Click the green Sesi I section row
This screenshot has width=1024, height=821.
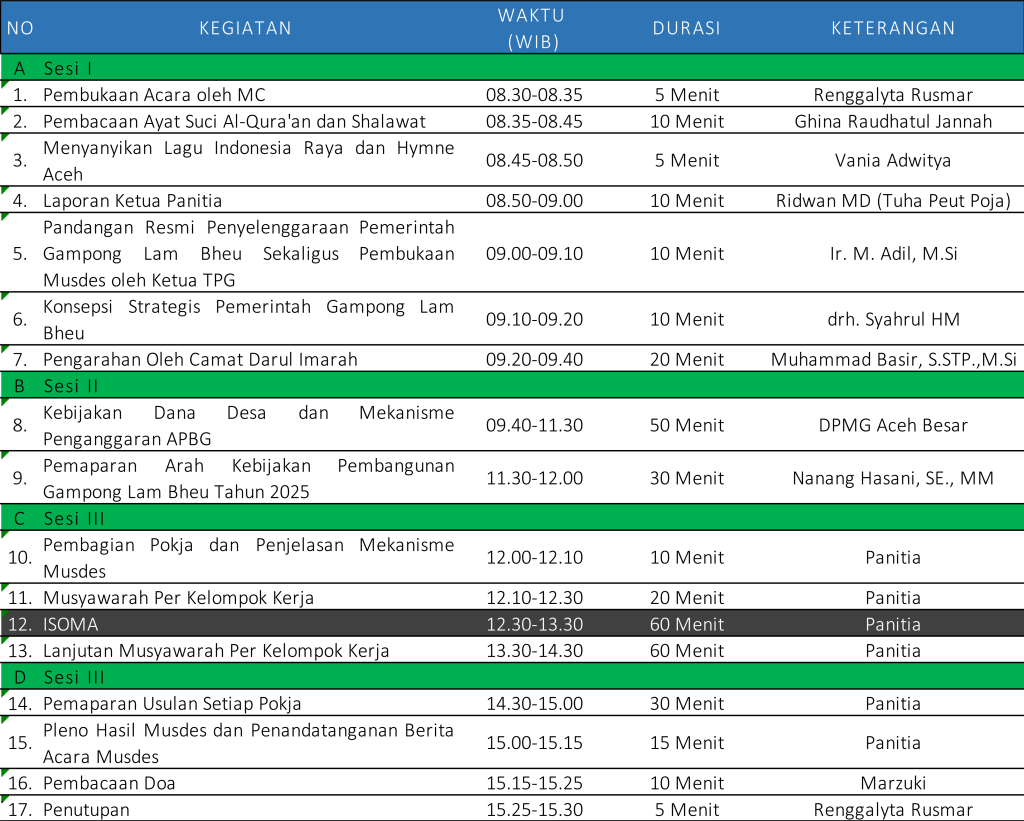(x=512, y=68)
